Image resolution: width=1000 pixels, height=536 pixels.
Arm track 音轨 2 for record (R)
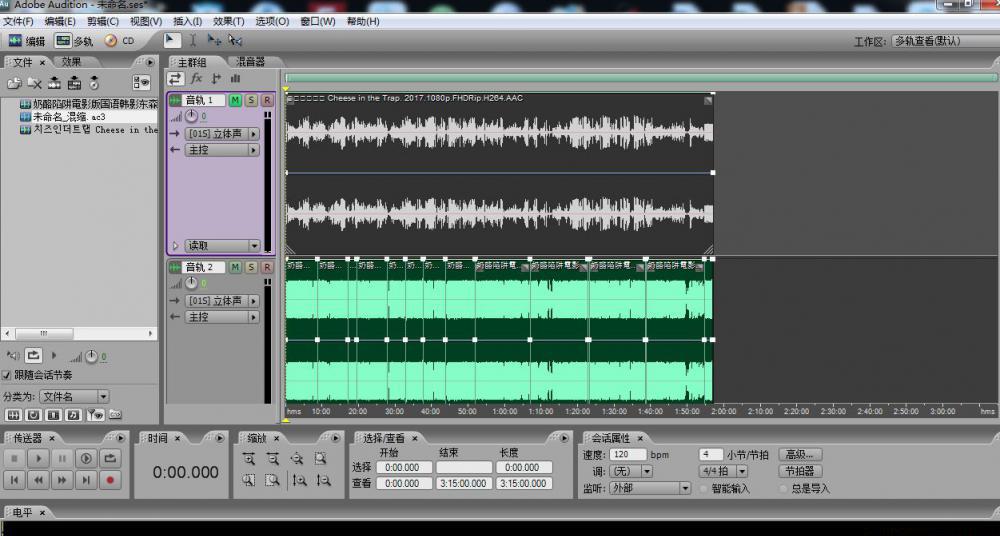267,267
